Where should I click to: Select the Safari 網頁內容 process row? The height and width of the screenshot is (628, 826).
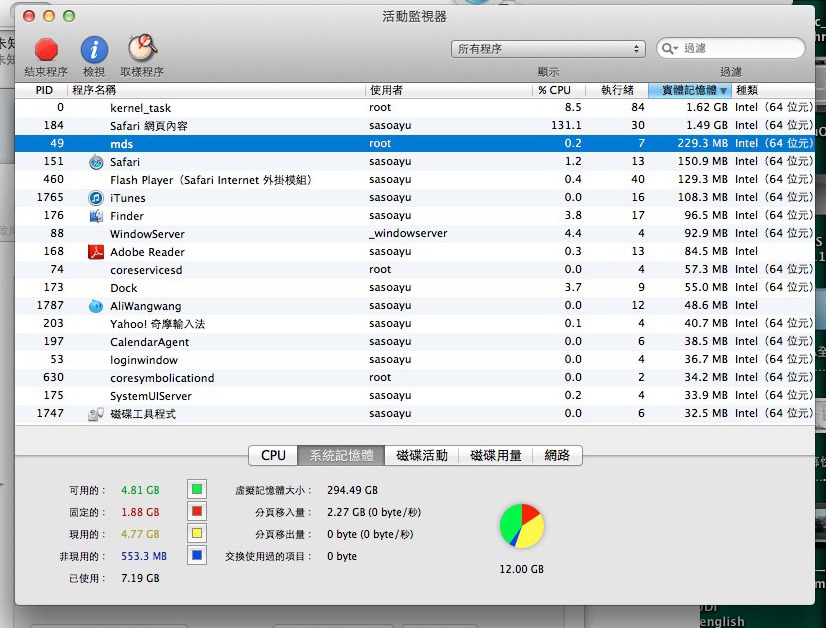pyautogui.click(x=415, y=125)
